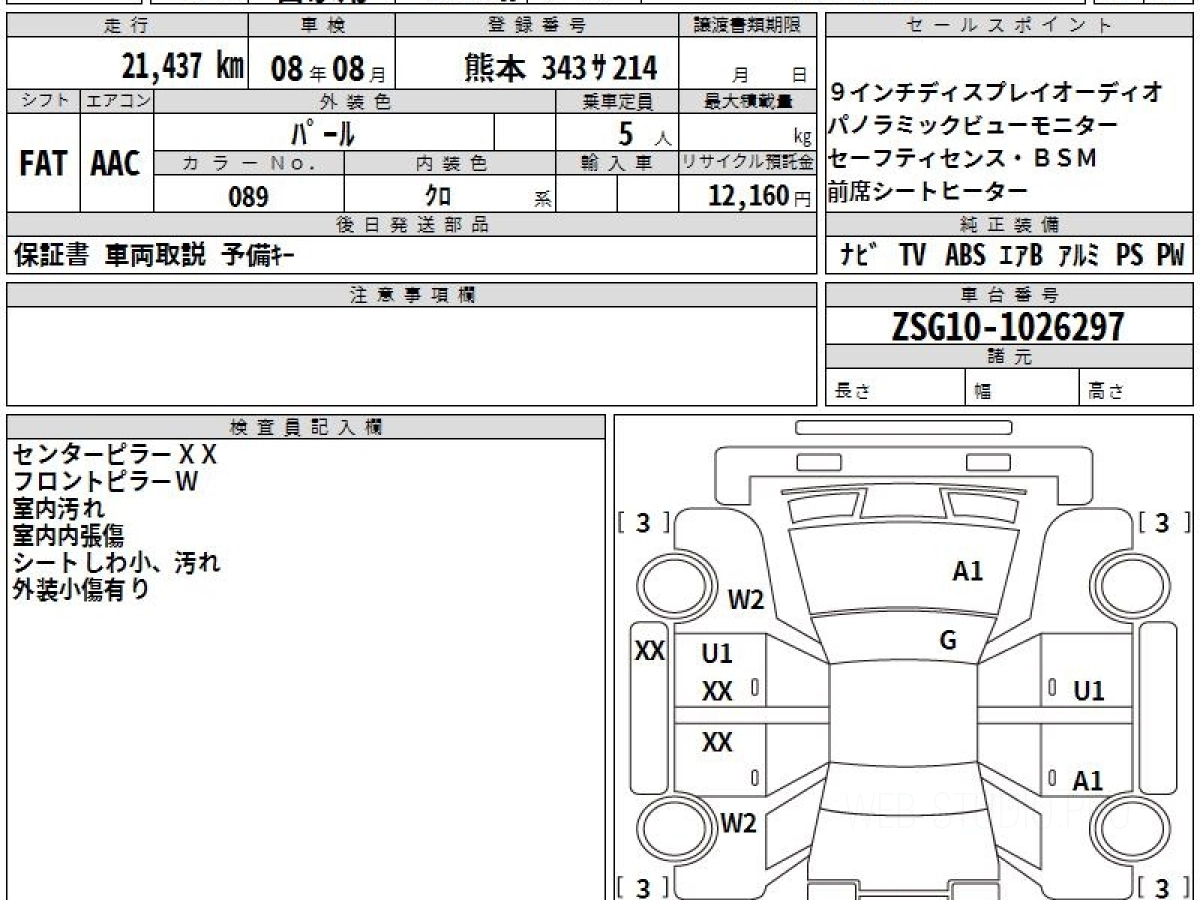The width and height of the screenshot is (1200, 900).
Task: Click the ナビ equipment entry
Action: pos(859,256)
